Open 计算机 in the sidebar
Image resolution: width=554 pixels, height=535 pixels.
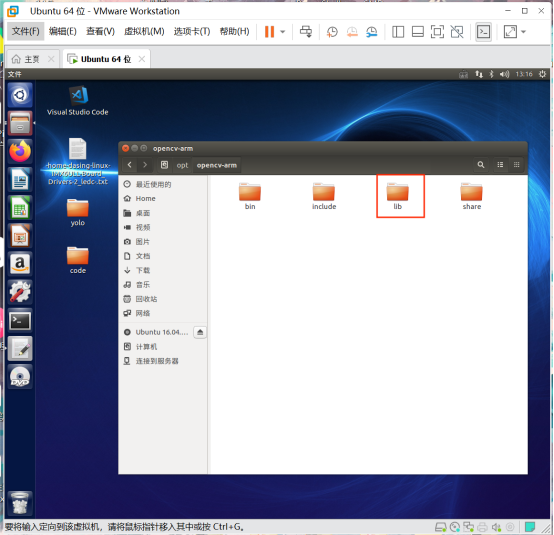pos(163,347)
